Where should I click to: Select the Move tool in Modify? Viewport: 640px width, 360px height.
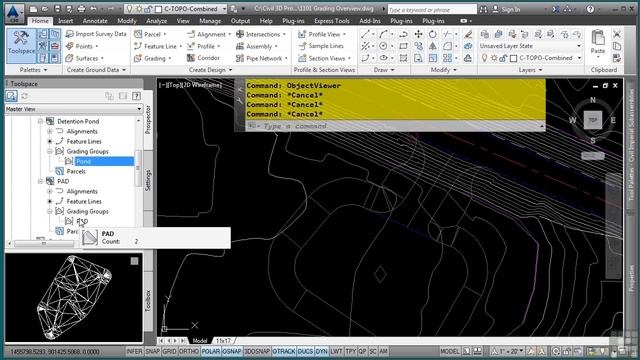[x=418, y=34]
